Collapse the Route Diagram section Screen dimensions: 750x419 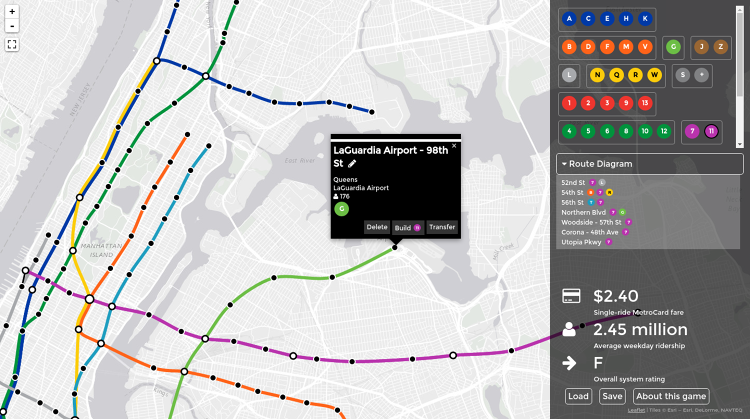(x=650, y=164)
